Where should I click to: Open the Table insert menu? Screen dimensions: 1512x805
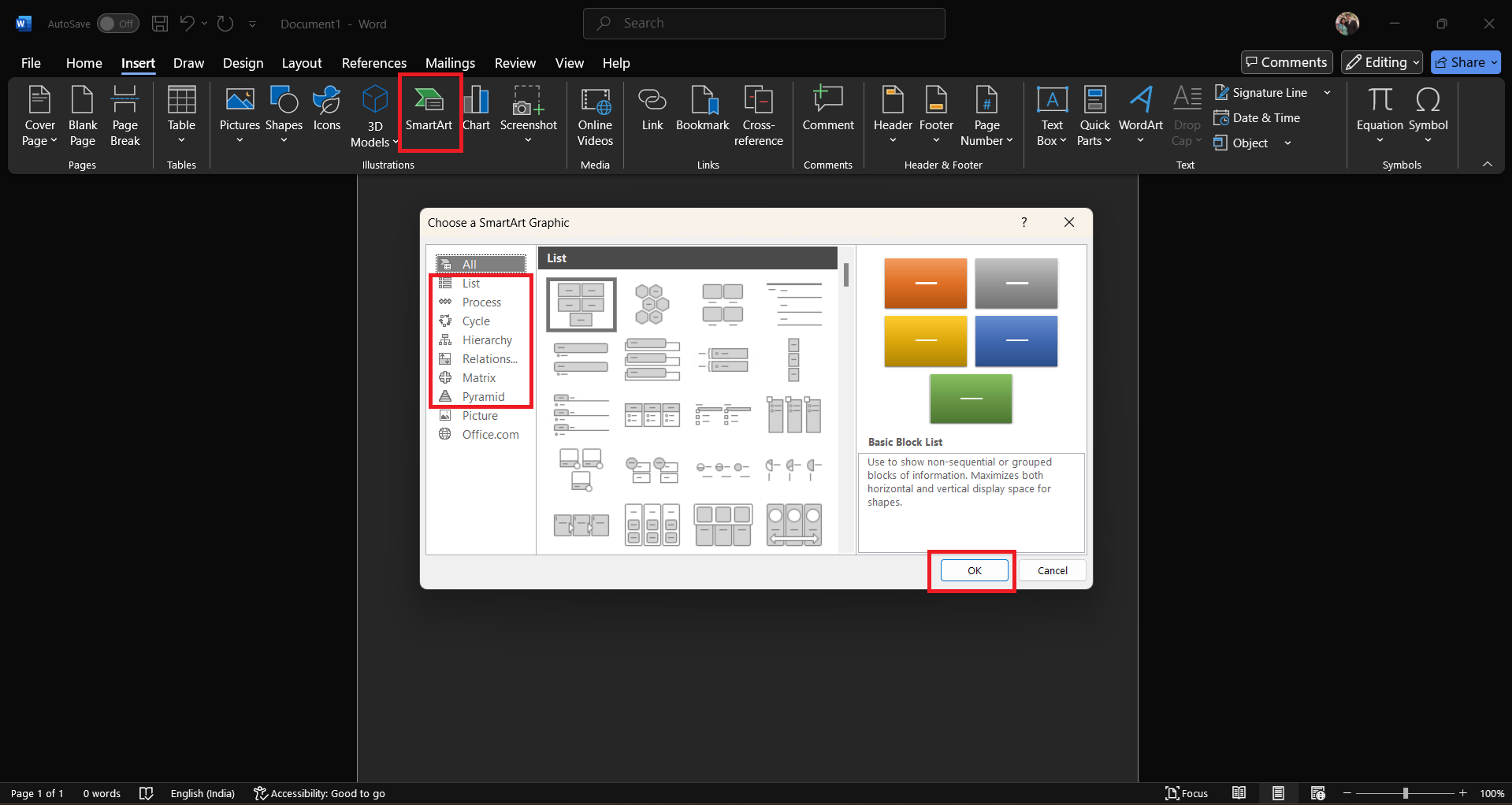pos(181,117)
